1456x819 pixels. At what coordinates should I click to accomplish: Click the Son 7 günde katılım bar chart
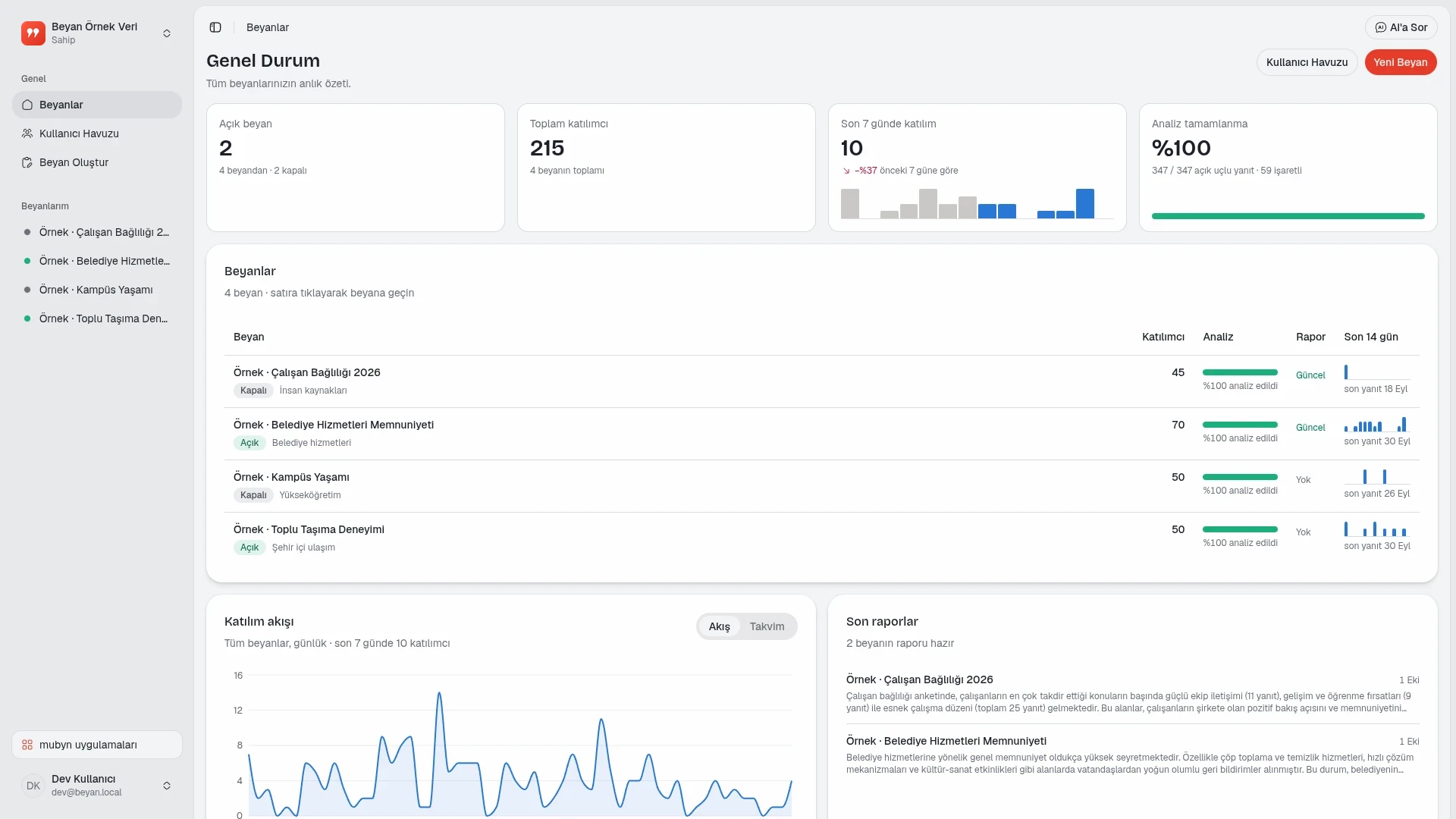point(977,203)
